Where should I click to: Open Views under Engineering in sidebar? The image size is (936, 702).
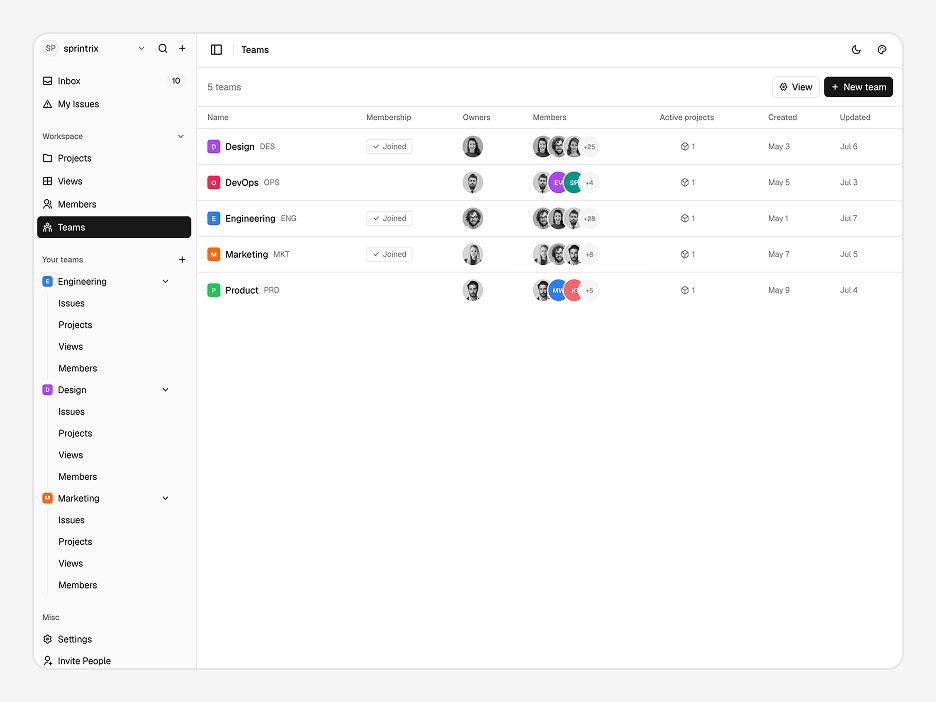click(70, 347)
